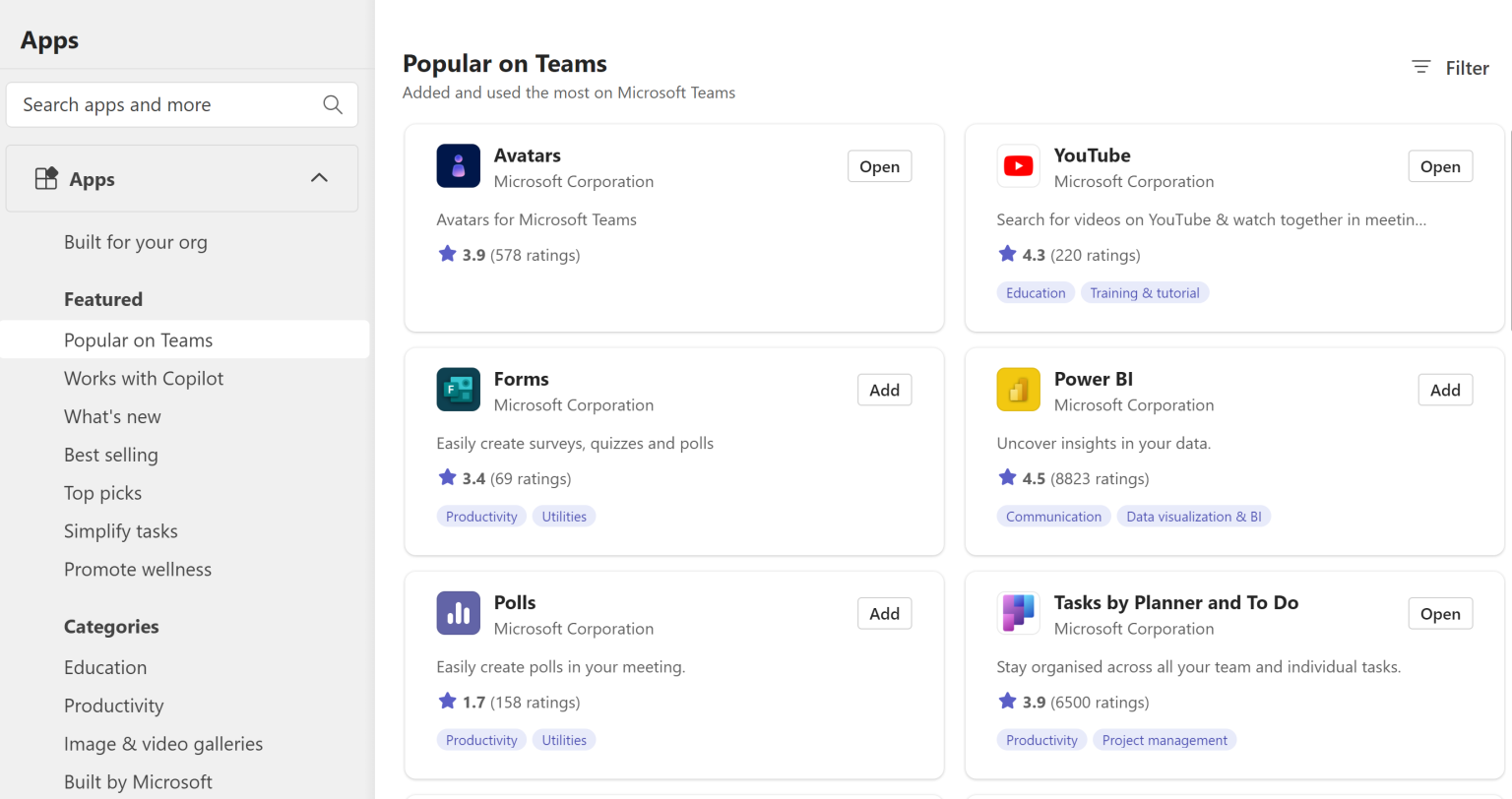Open the Education category
The height and width of the screenshot is (799, 1512).
[x=104, y=667]
